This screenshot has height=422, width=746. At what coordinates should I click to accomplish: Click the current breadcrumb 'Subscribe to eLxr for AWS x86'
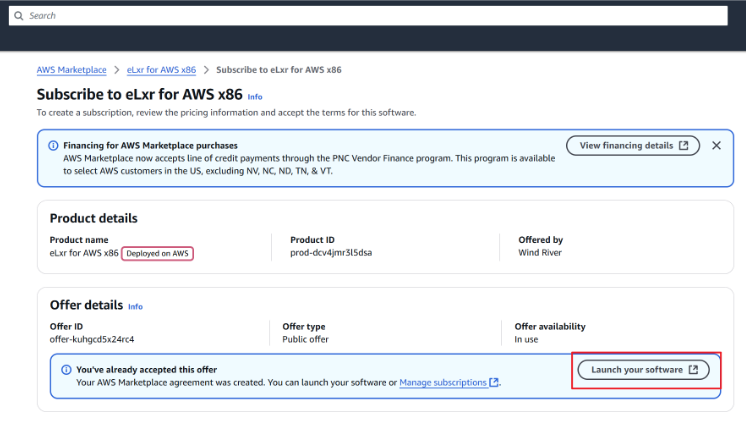[x=279, y=70]
